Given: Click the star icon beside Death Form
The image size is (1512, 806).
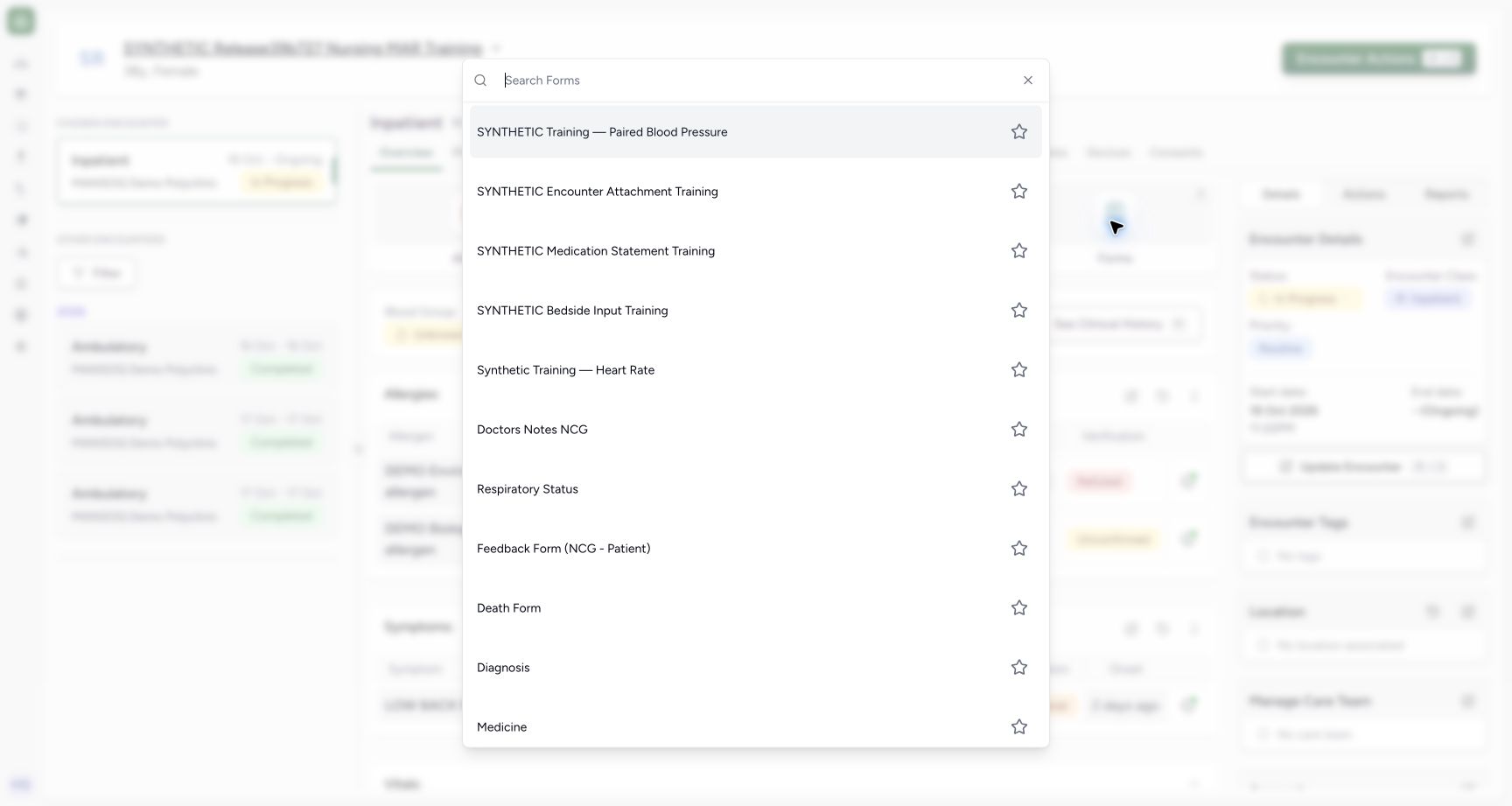Looking at the screenshot, I should coord(1018,608).
